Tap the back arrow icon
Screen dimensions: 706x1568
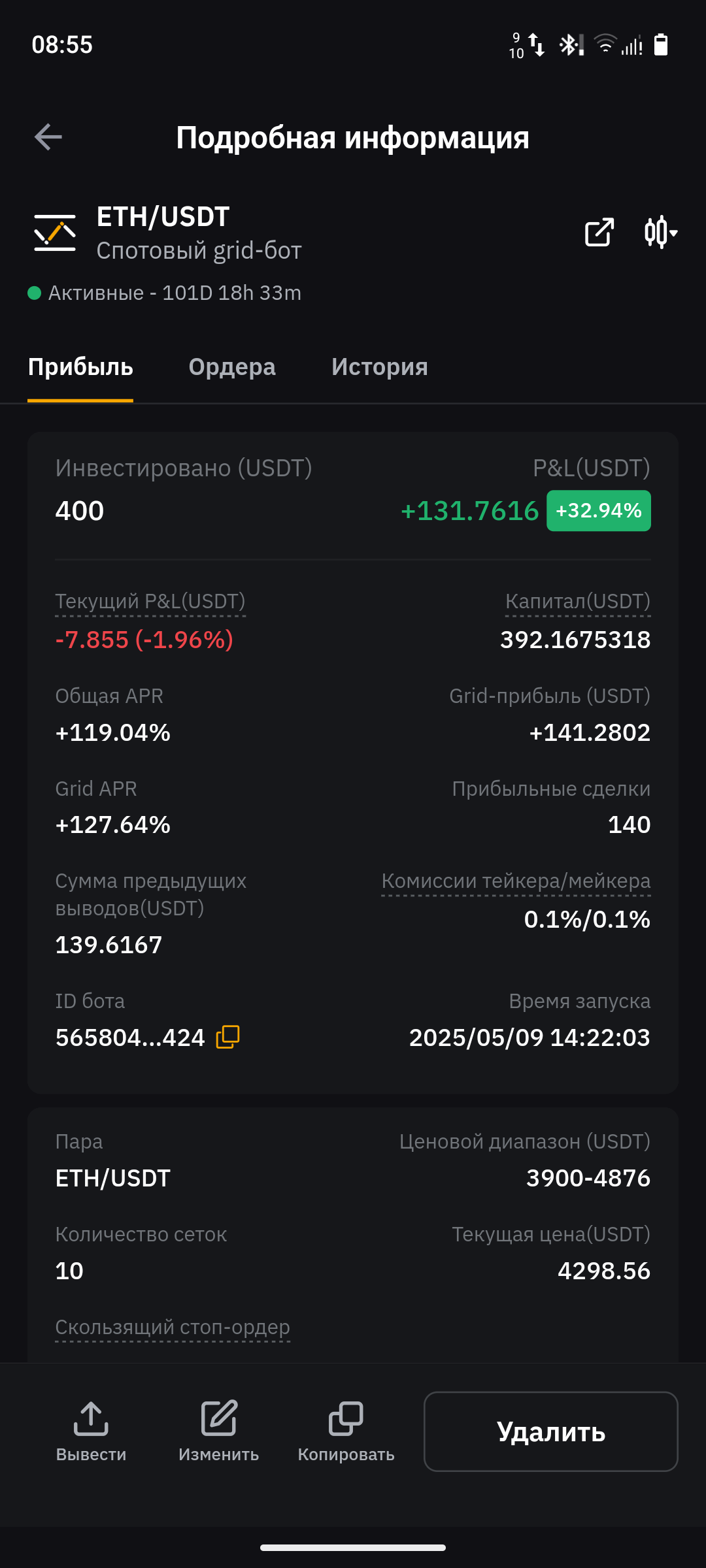[x=48, y=137]
